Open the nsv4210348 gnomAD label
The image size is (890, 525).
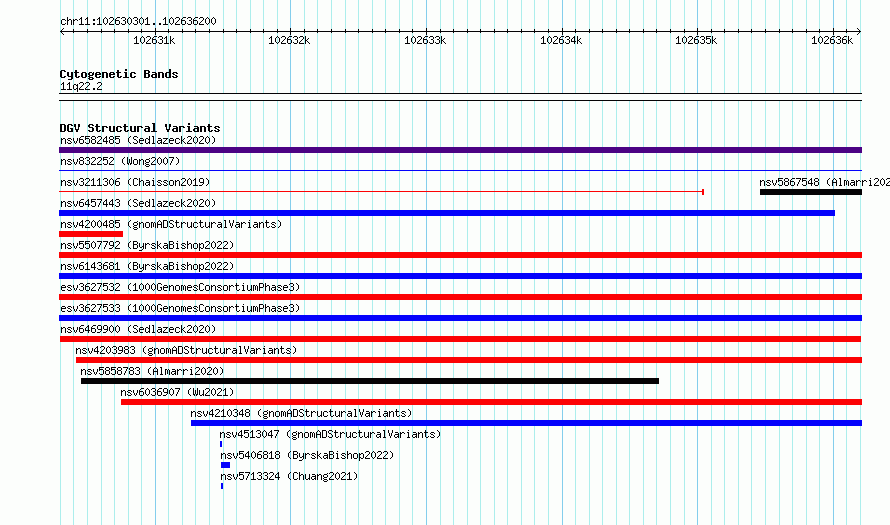(x=301, y=413)
